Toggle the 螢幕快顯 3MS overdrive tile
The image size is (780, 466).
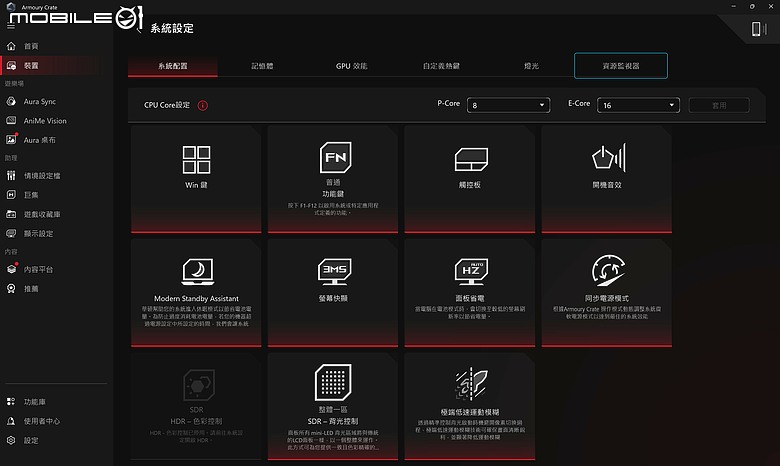[333, 293]
